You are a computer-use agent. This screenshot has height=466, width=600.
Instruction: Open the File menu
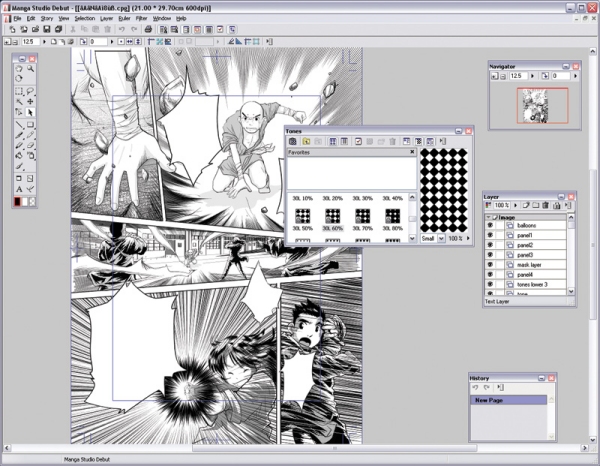click(17, 18)
